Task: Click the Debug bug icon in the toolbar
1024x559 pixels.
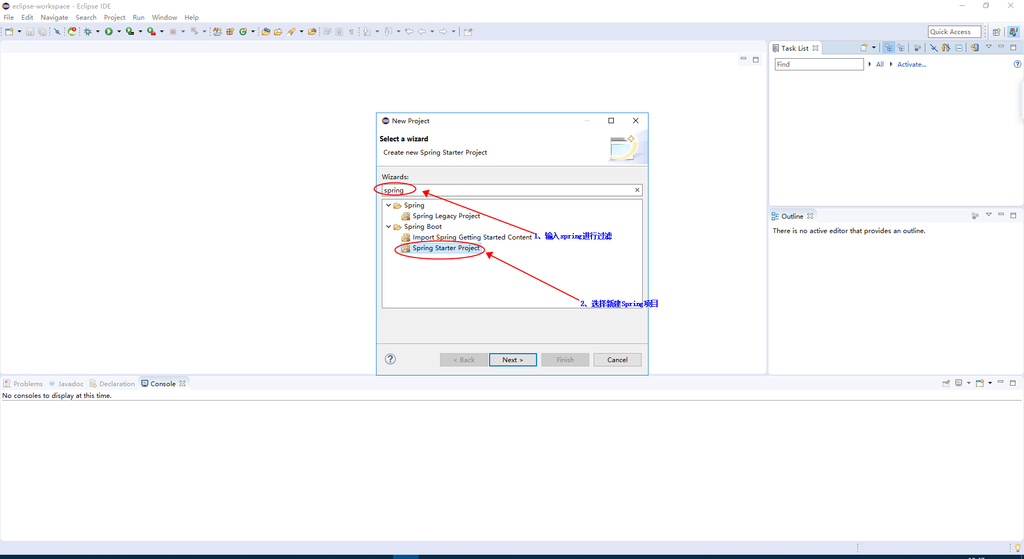Action: (x=88, y=32)
